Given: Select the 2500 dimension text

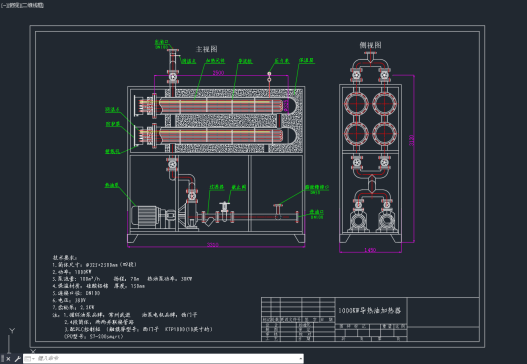Looking at the screenshot, I should [218, 72].
